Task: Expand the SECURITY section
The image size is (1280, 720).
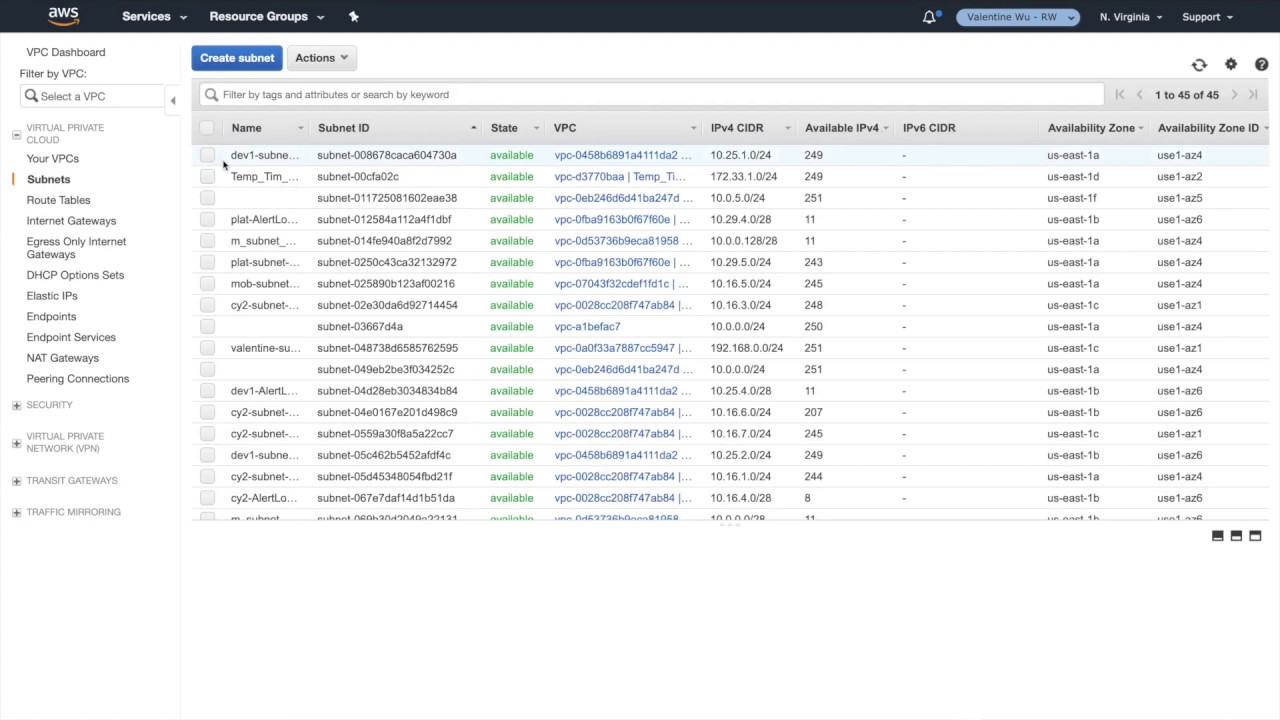Action: pos(16,405)
